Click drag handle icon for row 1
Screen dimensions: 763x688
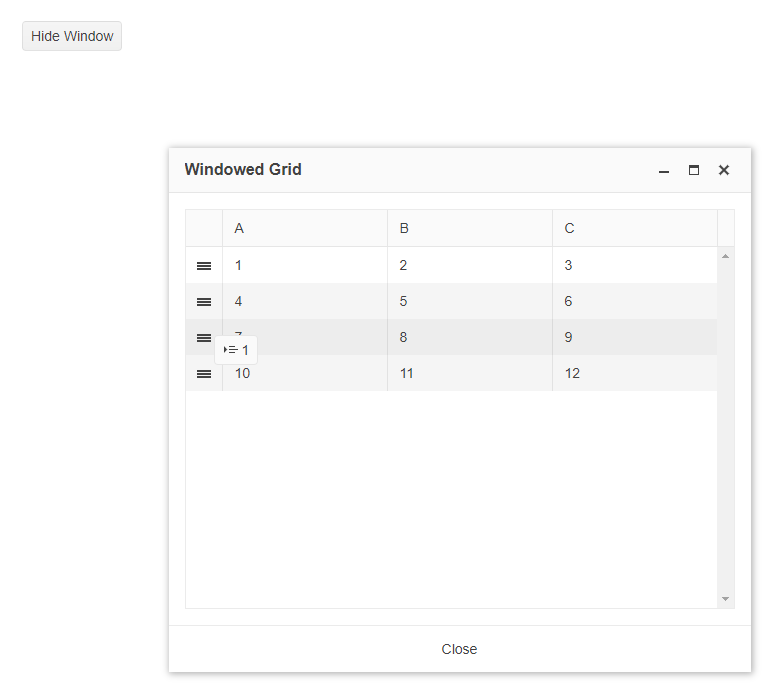point(204,266)
